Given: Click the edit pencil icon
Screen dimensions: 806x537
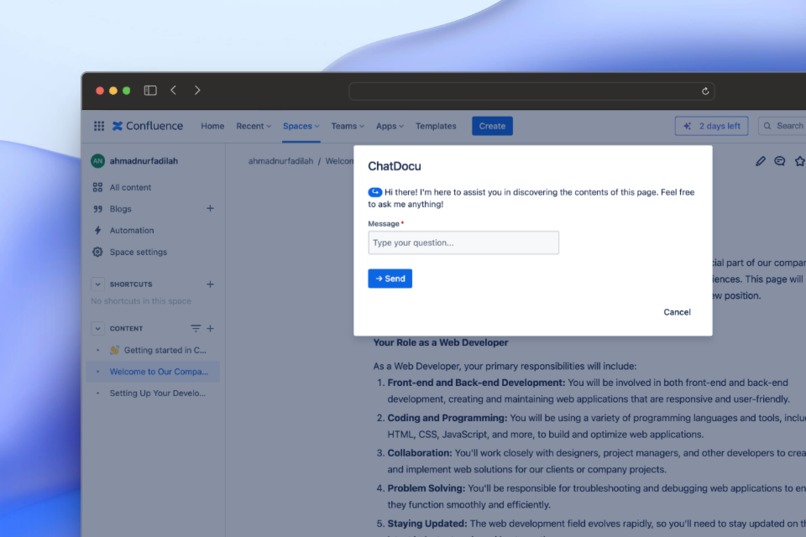Looking at the screenshot, I should click(x=760, y=161).
